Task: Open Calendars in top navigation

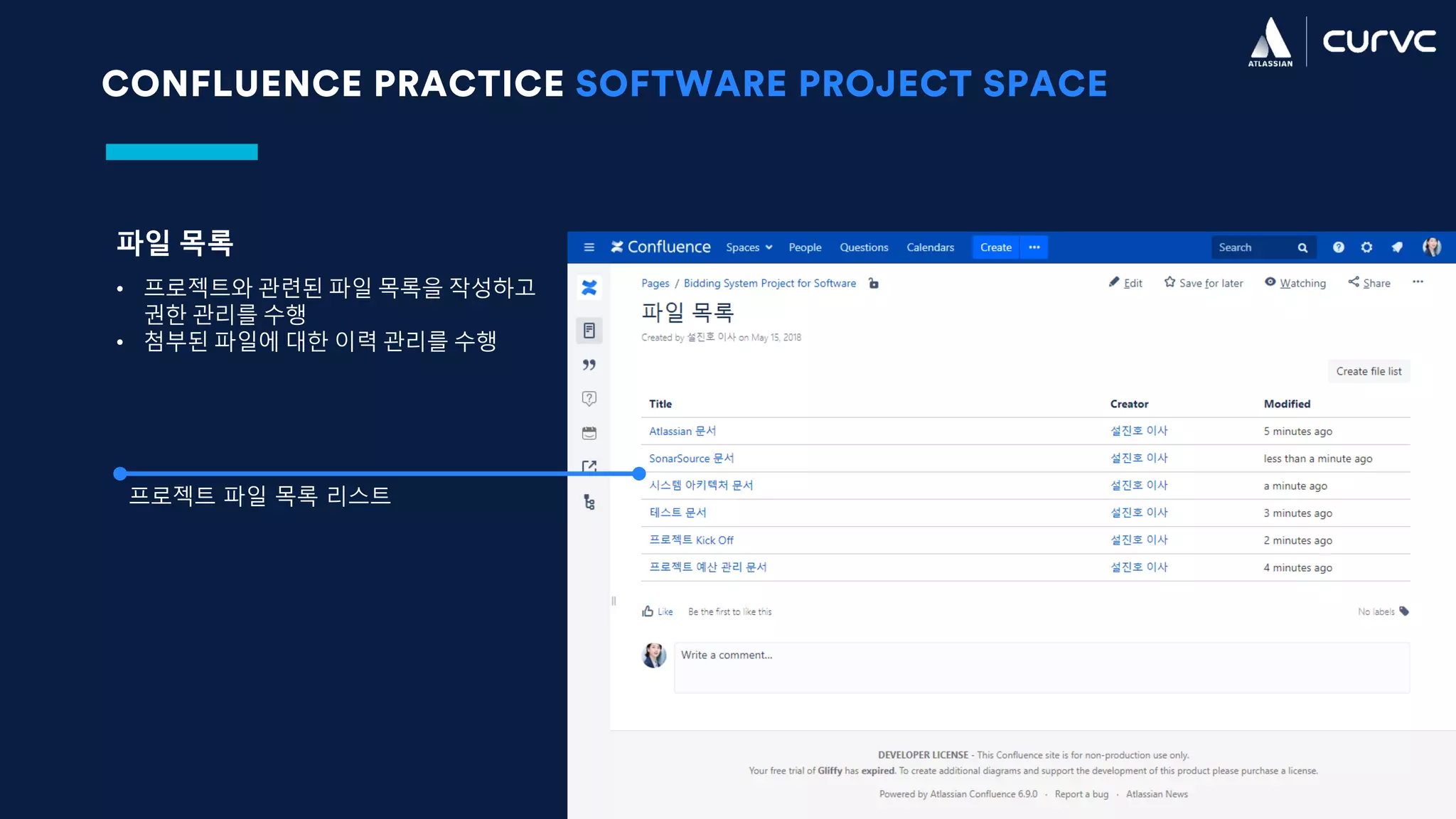Action: coord(930,247)
